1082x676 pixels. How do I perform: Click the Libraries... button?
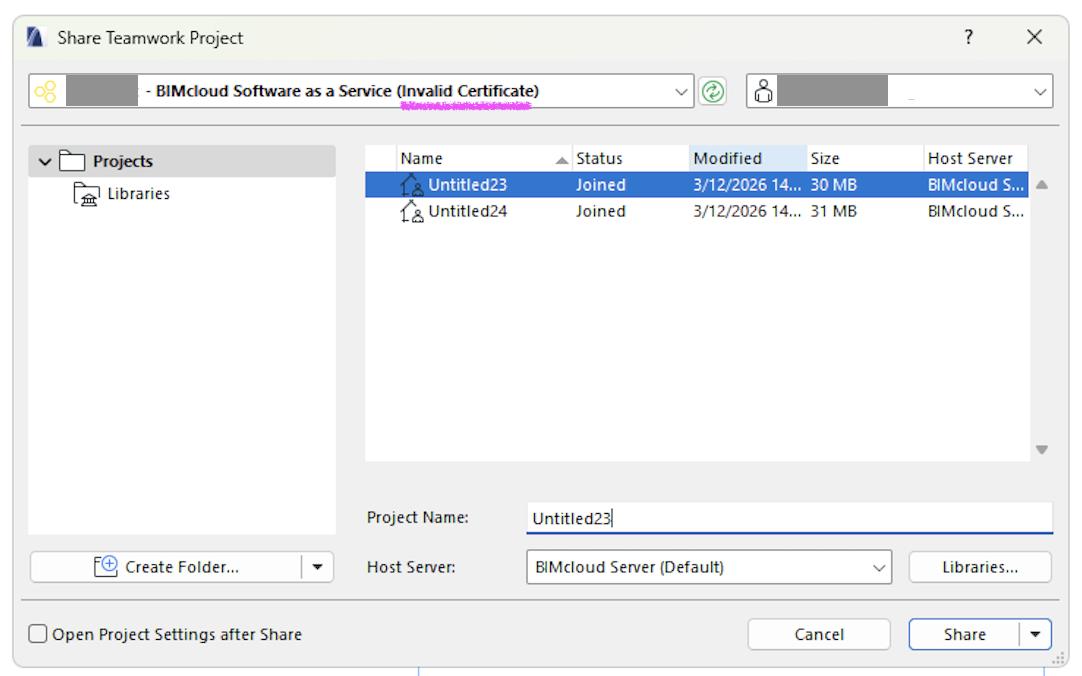click(980, 567)
